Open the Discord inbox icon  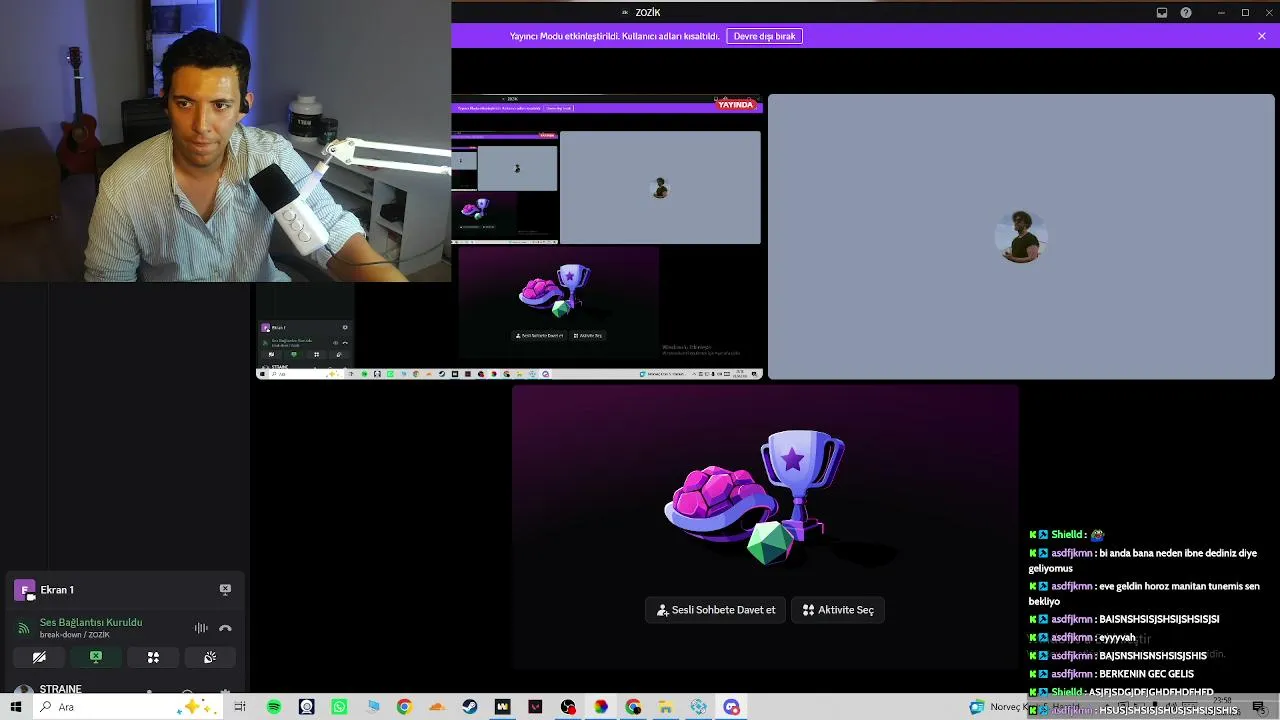1162,13
